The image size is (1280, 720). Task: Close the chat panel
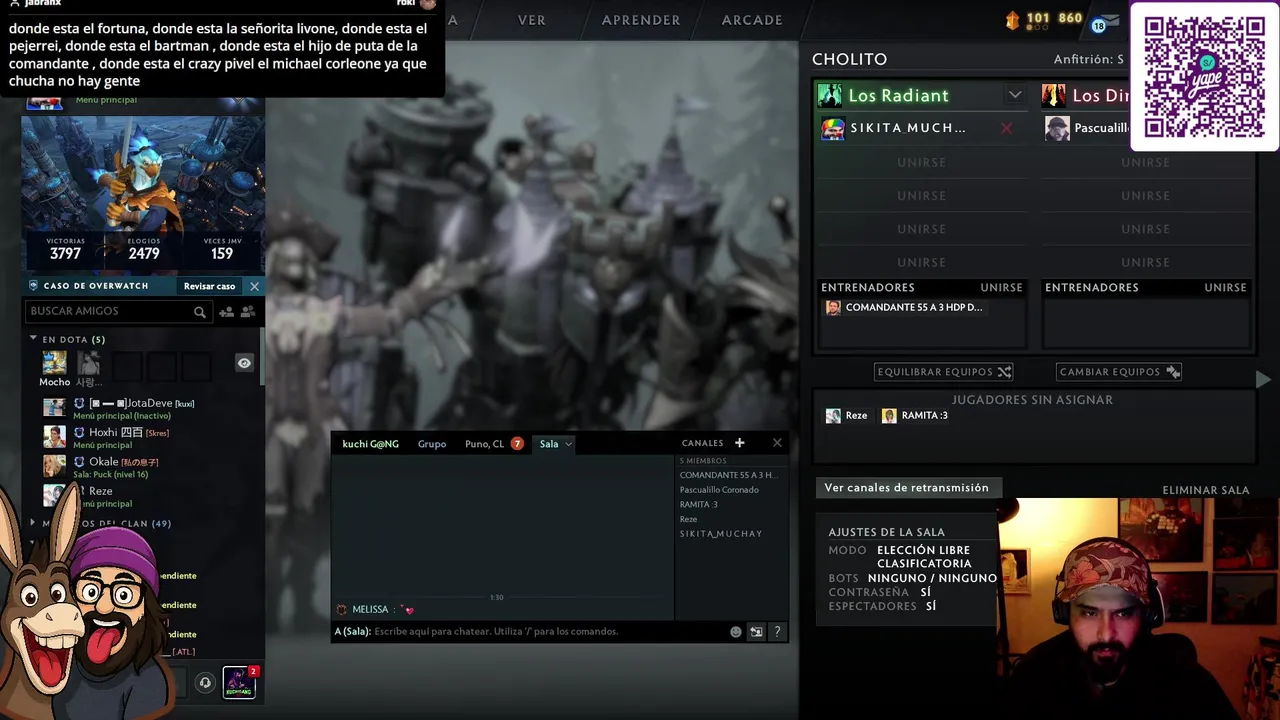[x=777, y=443]
